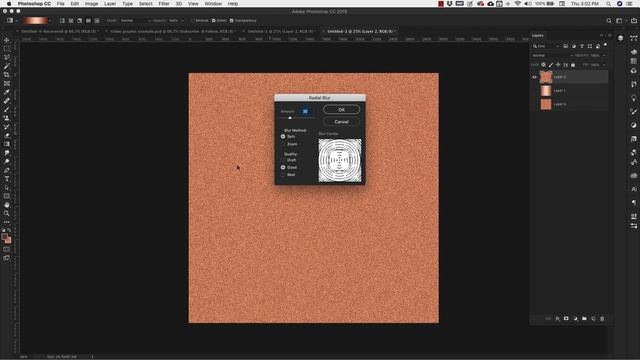Toggle visibility of the top layer
The width and height of the screenshot is (640, 360).
point(534,77)
